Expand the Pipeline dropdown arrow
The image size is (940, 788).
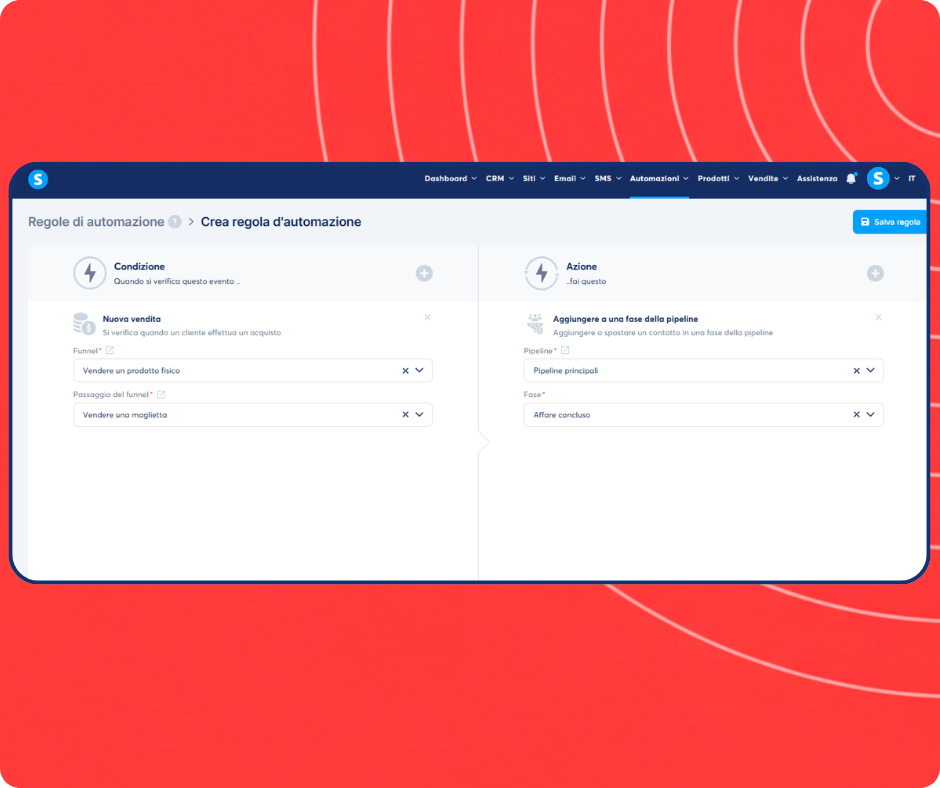coord(870,371)
